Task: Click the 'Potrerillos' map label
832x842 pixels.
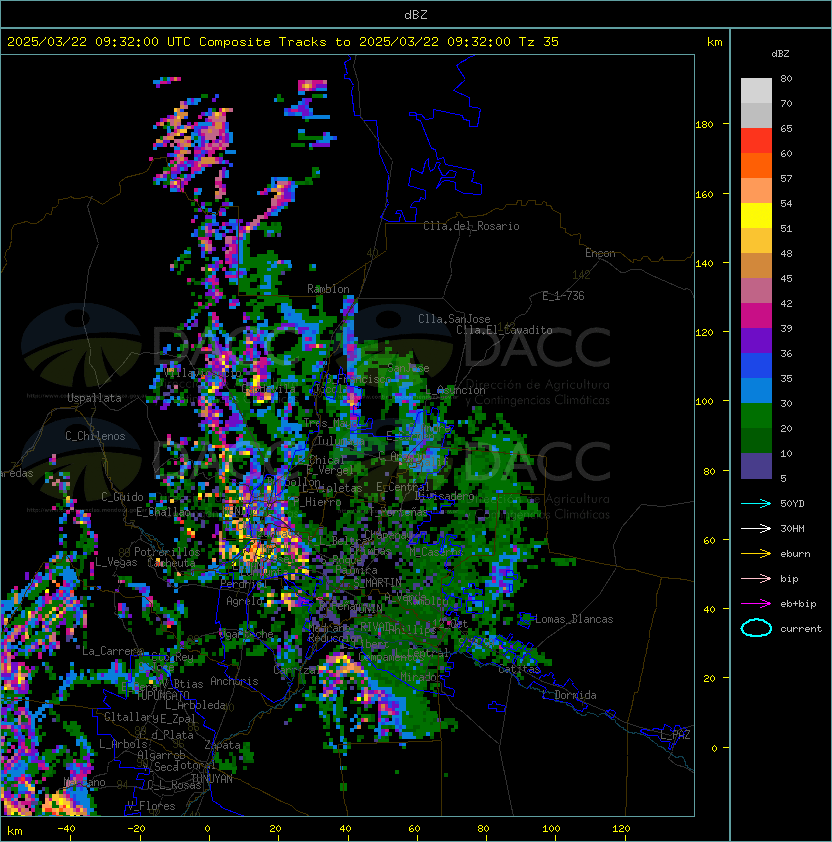Action: (167, 552)
